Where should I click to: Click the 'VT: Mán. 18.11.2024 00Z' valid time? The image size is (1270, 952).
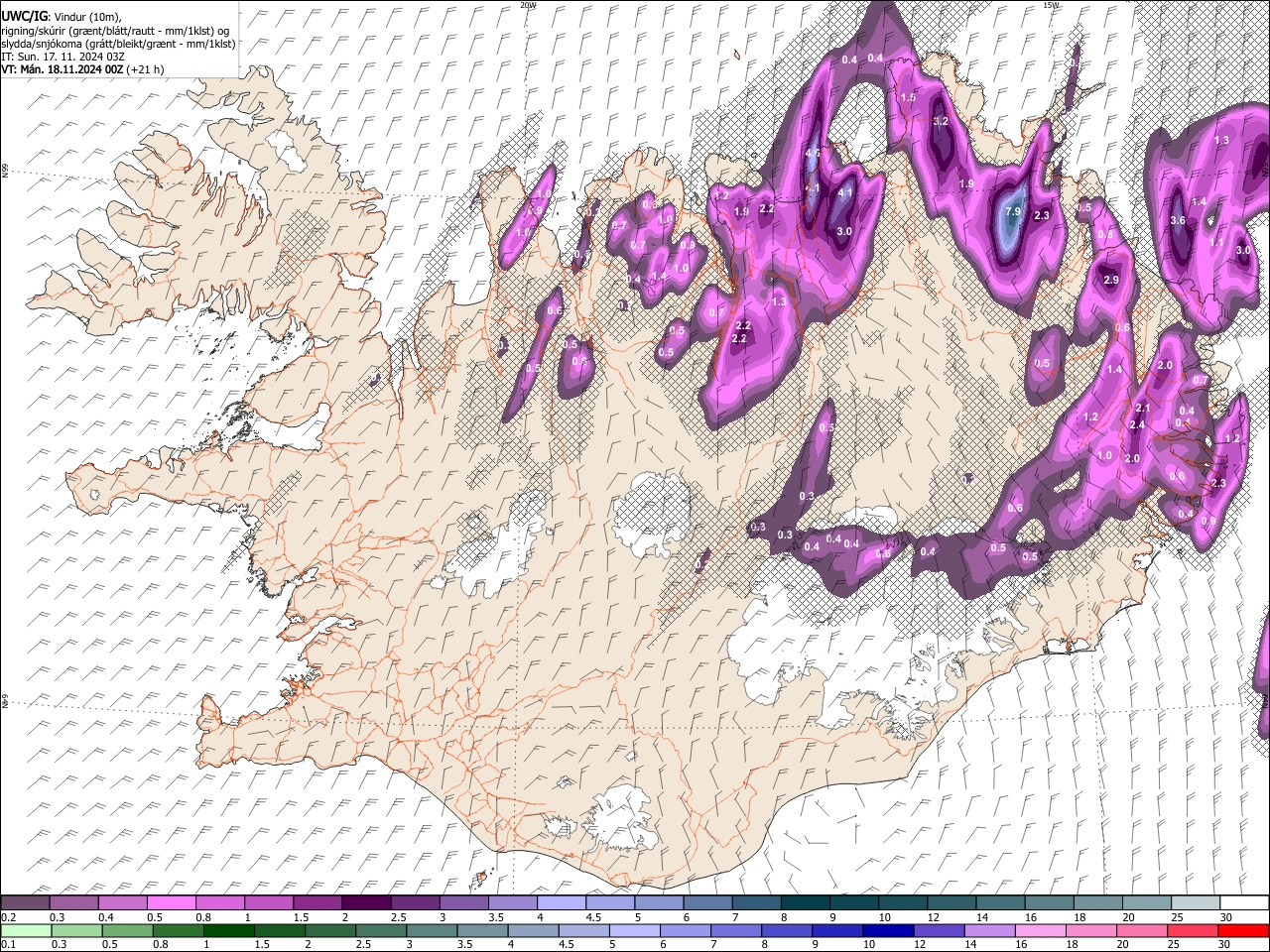click(x=62, y=69)
